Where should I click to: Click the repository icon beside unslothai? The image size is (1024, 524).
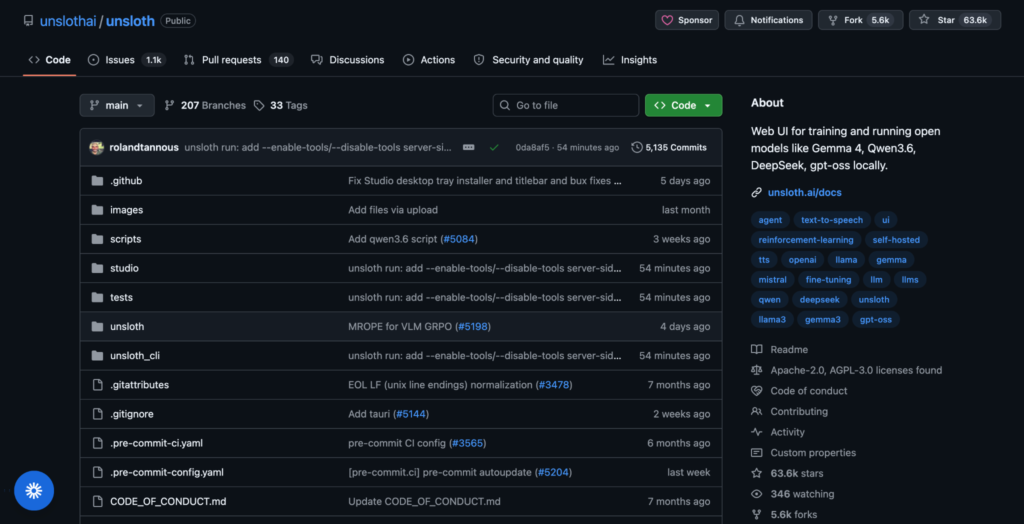pos(28,21)
